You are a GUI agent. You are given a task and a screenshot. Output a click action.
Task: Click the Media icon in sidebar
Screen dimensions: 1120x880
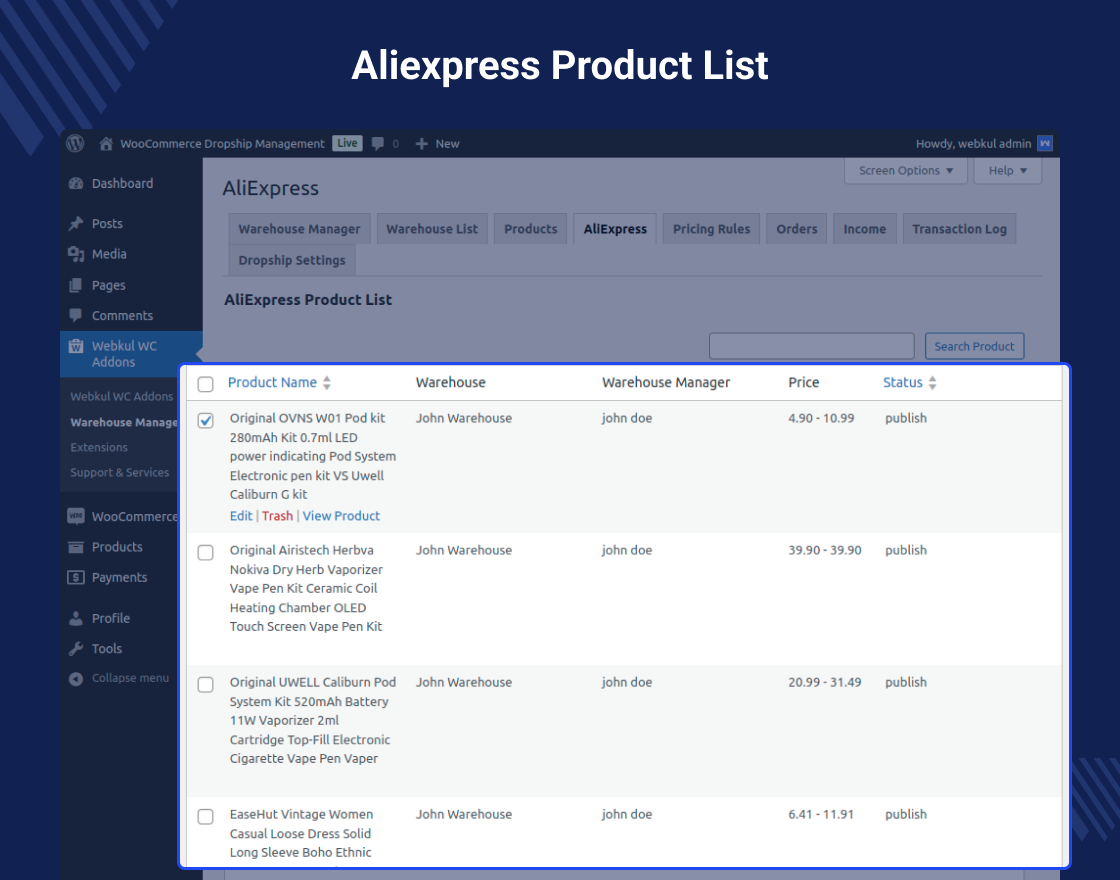click(76, 254)
